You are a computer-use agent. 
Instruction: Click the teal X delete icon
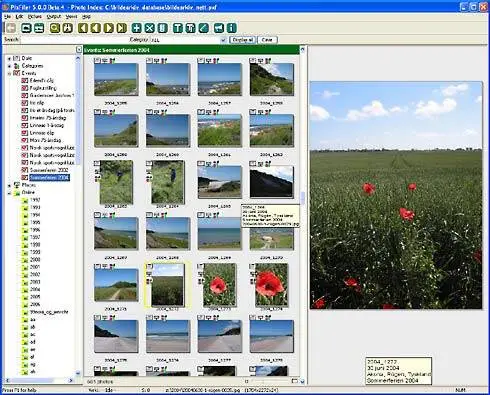(150, 28)
